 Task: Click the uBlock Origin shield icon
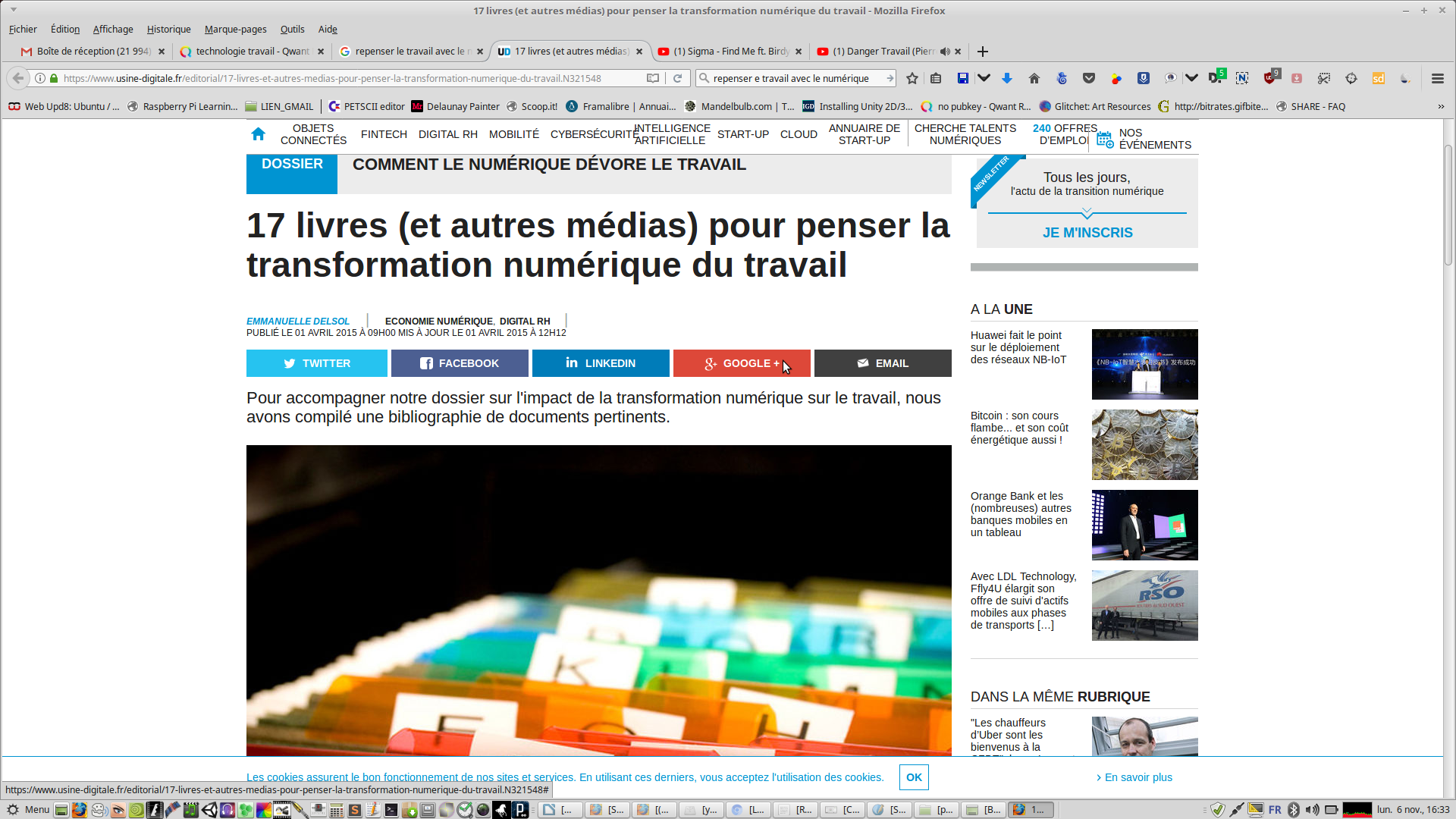(x=1270, y=78)
